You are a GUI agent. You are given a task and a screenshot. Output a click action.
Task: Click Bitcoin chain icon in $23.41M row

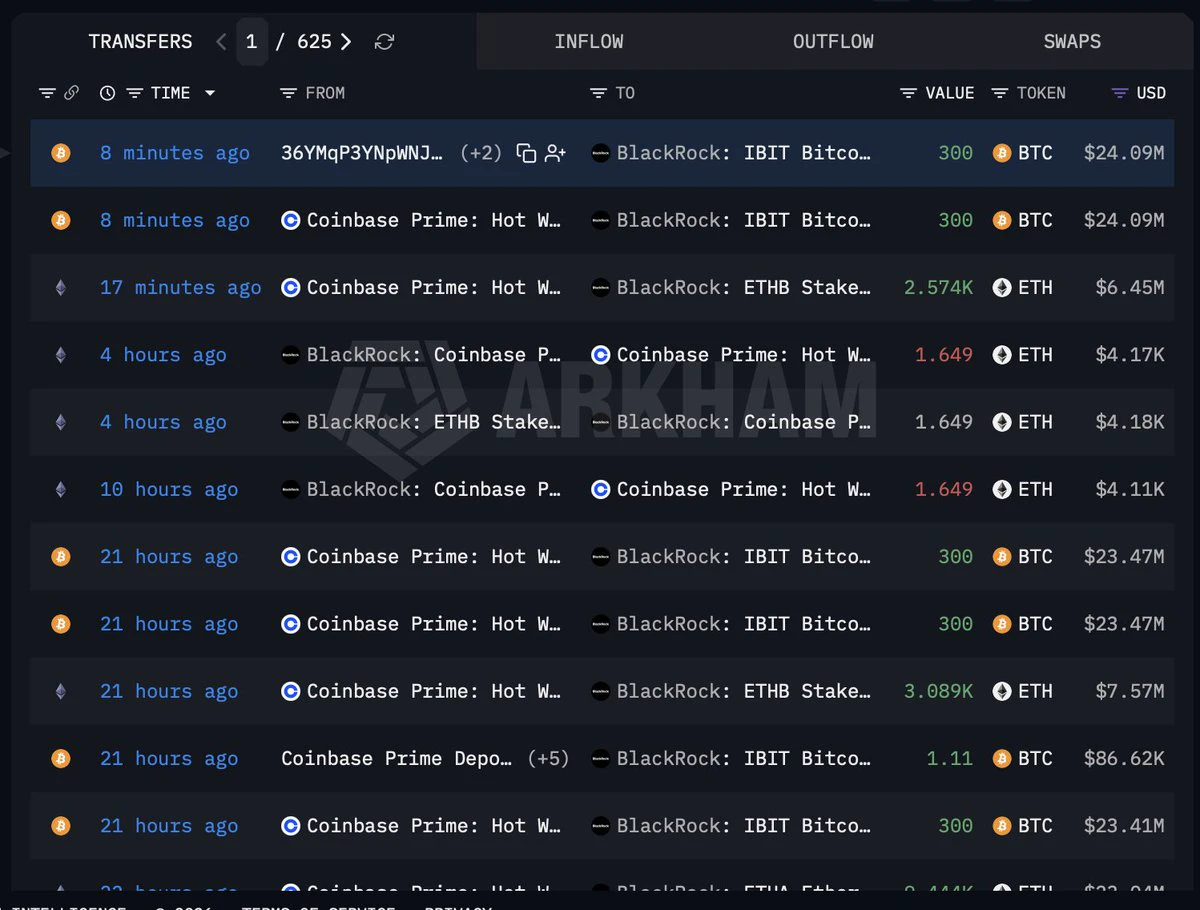click(61, 825)
